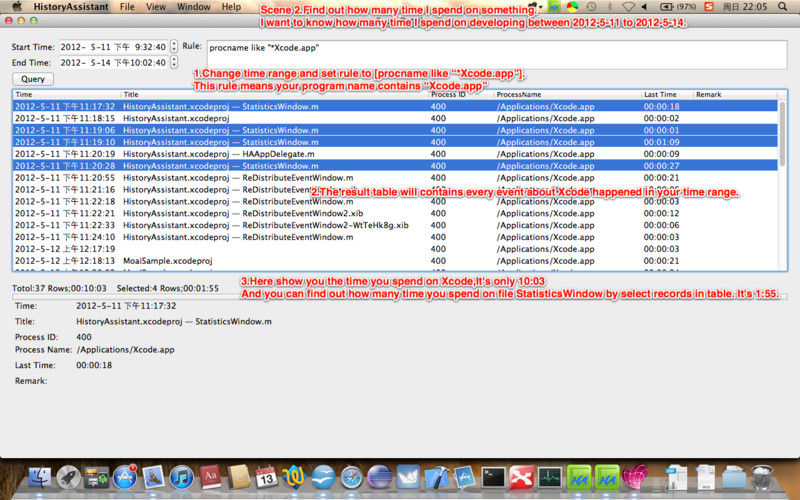This screenshot has width=800, height=500.
Task: Open Finder from the dock
Action: pos(40,478)
